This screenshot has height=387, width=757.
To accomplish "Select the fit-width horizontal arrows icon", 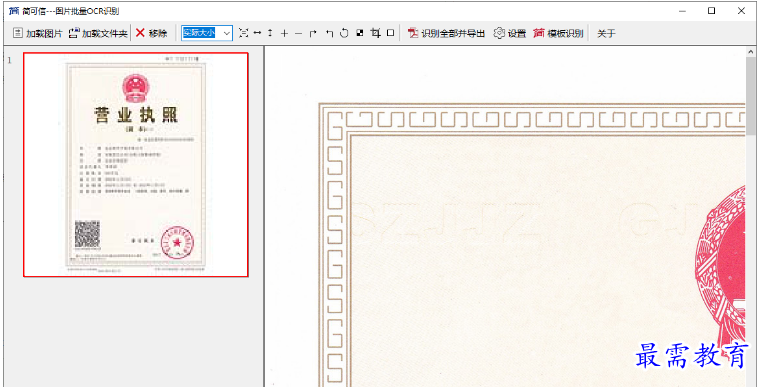I will (x=257, y=33).
